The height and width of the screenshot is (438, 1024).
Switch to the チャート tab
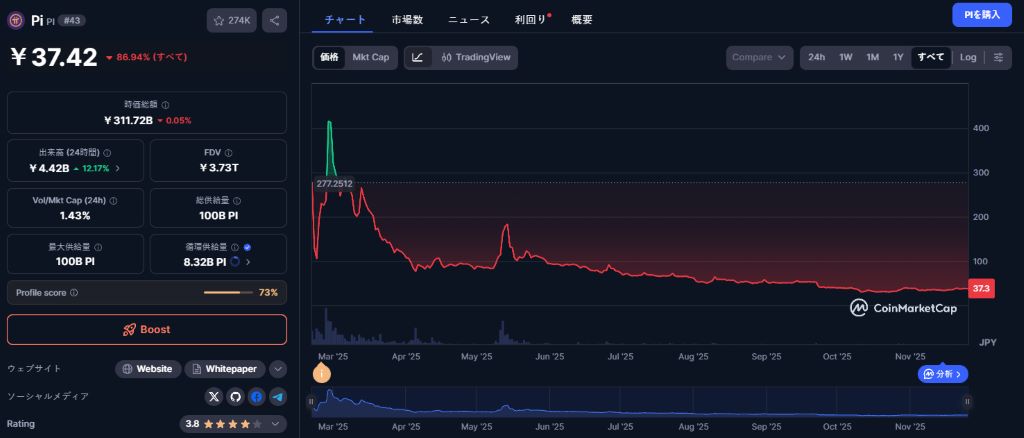(x=345, y=20)
